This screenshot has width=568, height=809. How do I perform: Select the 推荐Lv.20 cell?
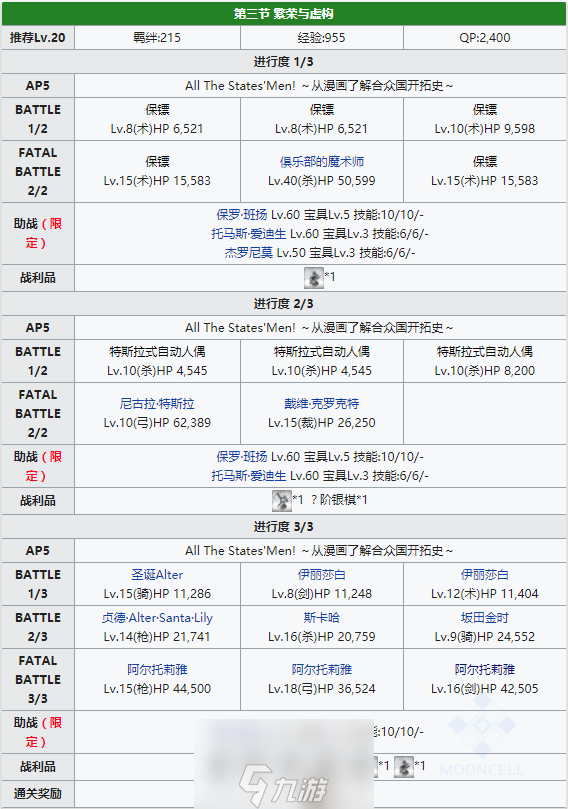tap(38, 38)
